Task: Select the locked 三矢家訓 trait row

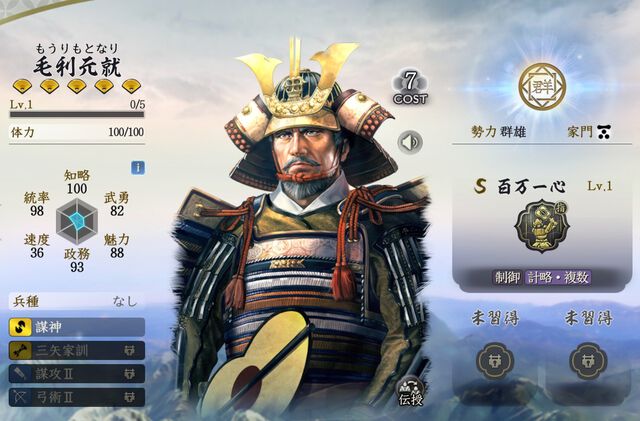Action: 77,350
